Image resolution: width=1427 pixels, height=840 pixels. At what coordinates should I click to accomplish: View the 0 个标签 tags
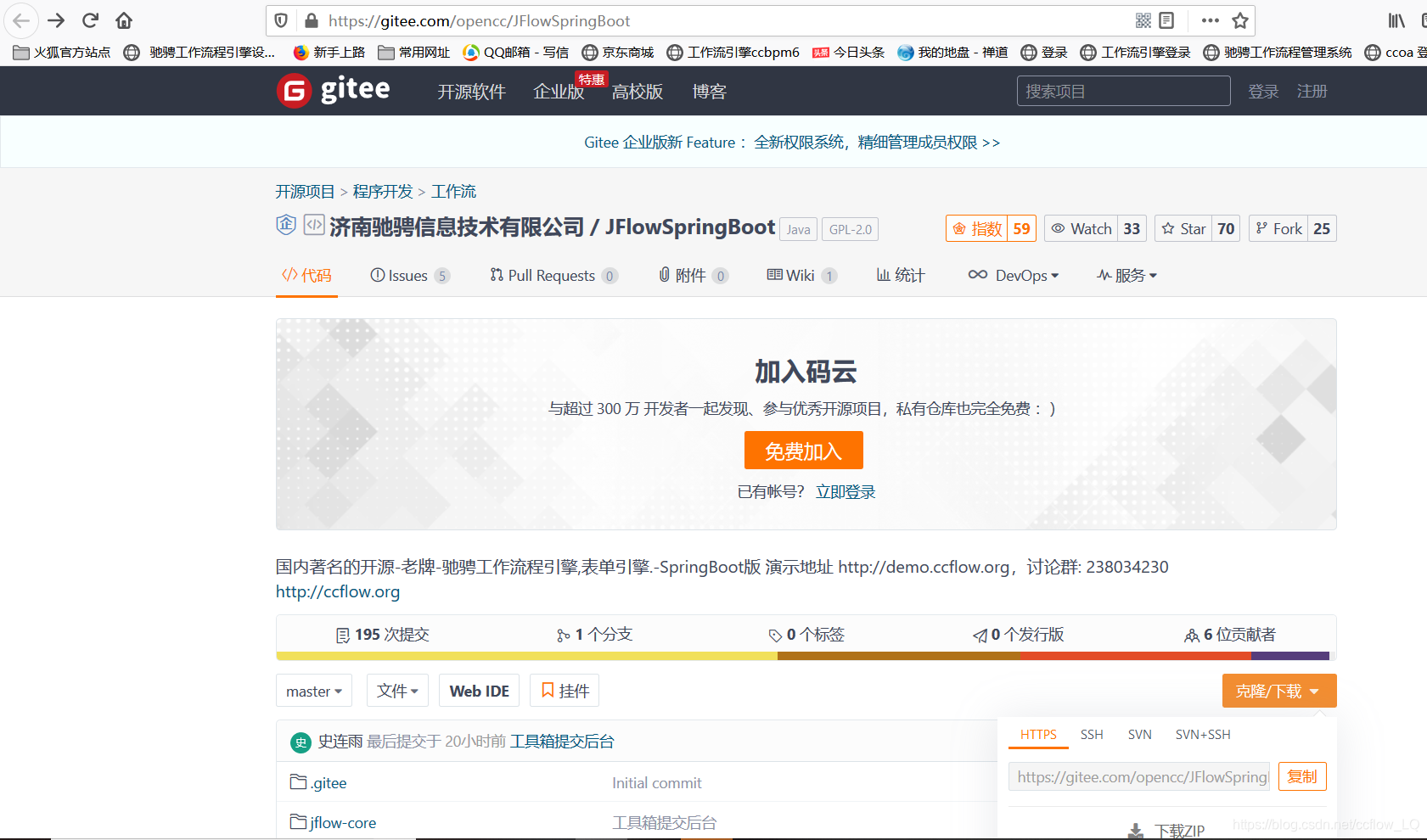[806, 635]
